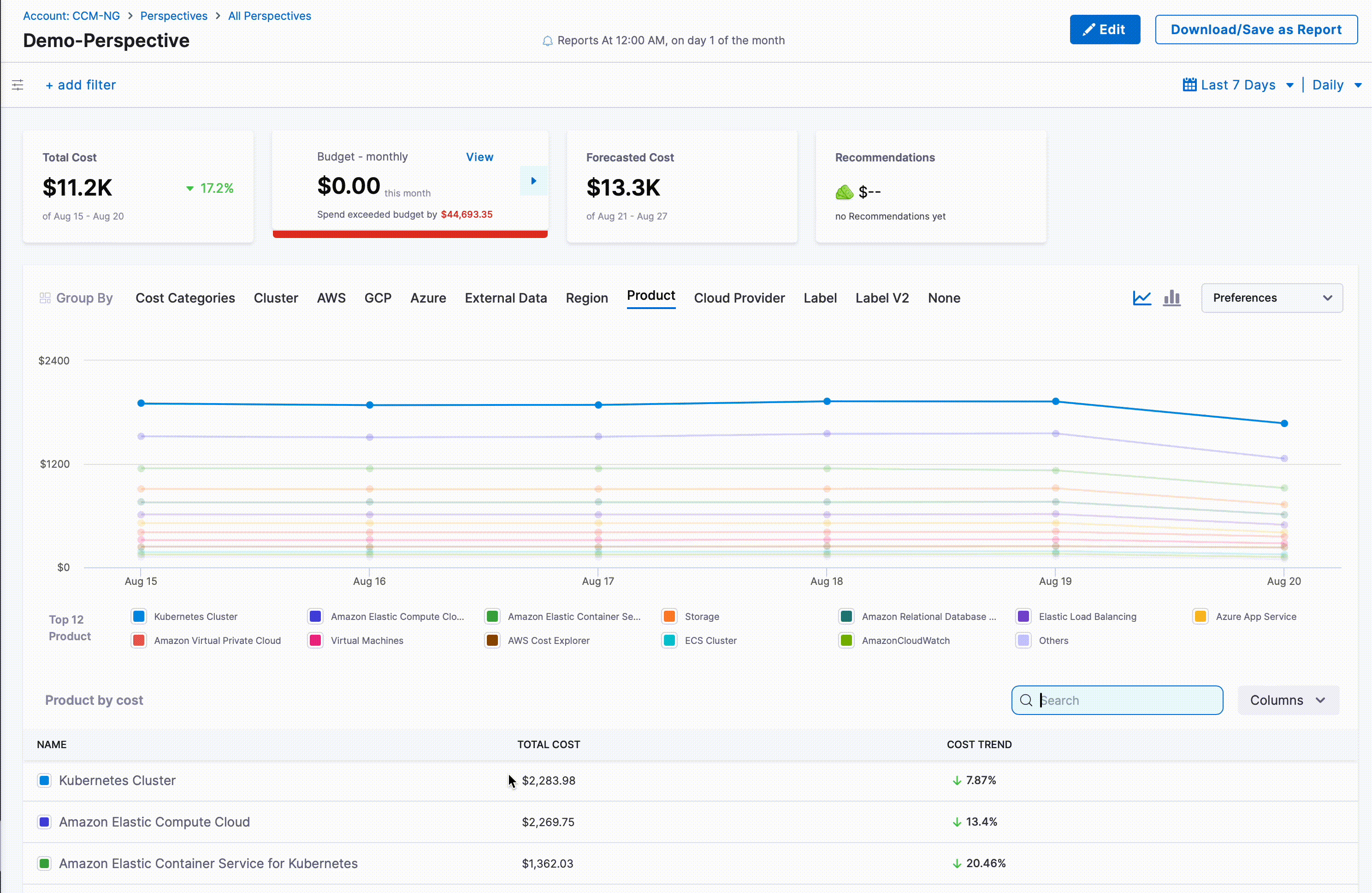Open the budget View link

pyautogui.click(x=479, y=157)
